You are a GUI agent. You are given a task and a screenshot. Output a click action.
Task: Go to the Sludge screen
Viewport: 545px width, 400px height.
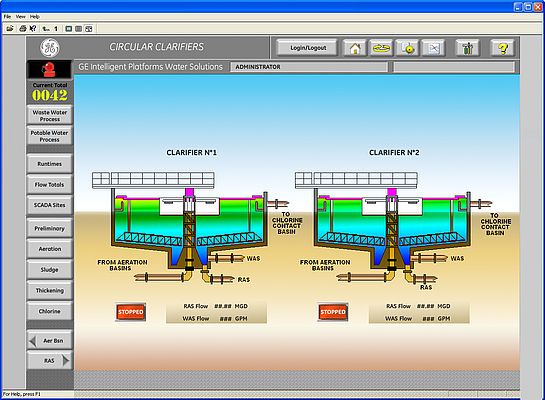[x=50, y=270]
